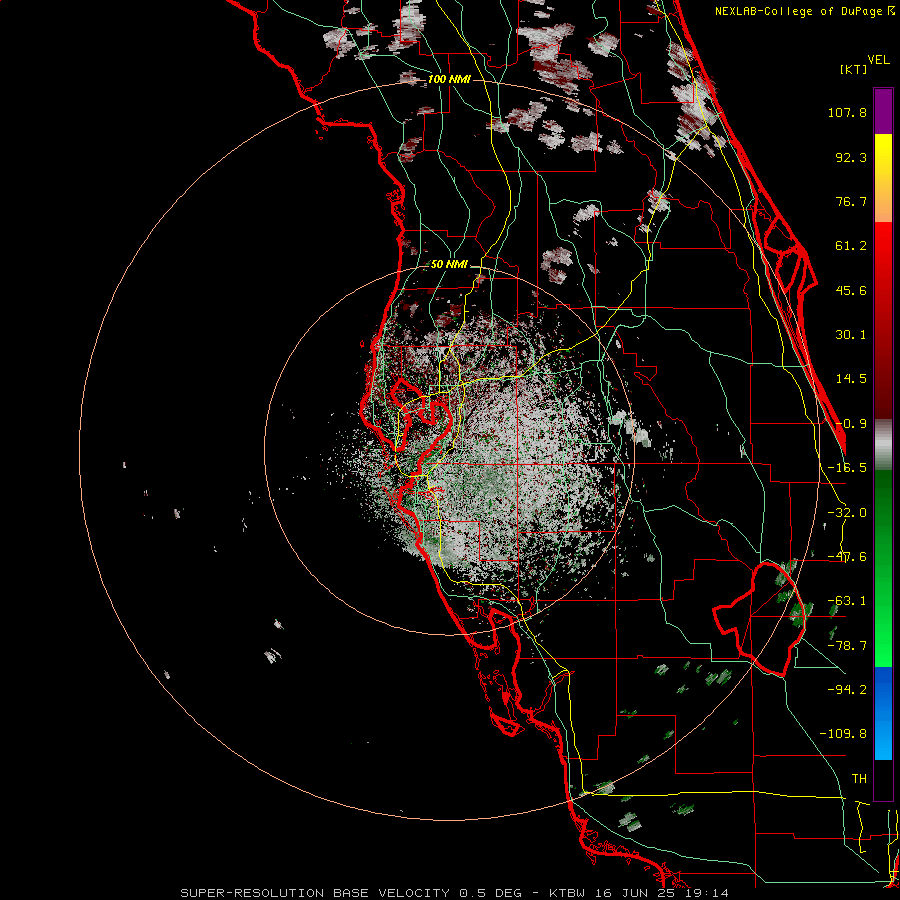Click the -109.8 velocity scale label

[x=844, y=734]
